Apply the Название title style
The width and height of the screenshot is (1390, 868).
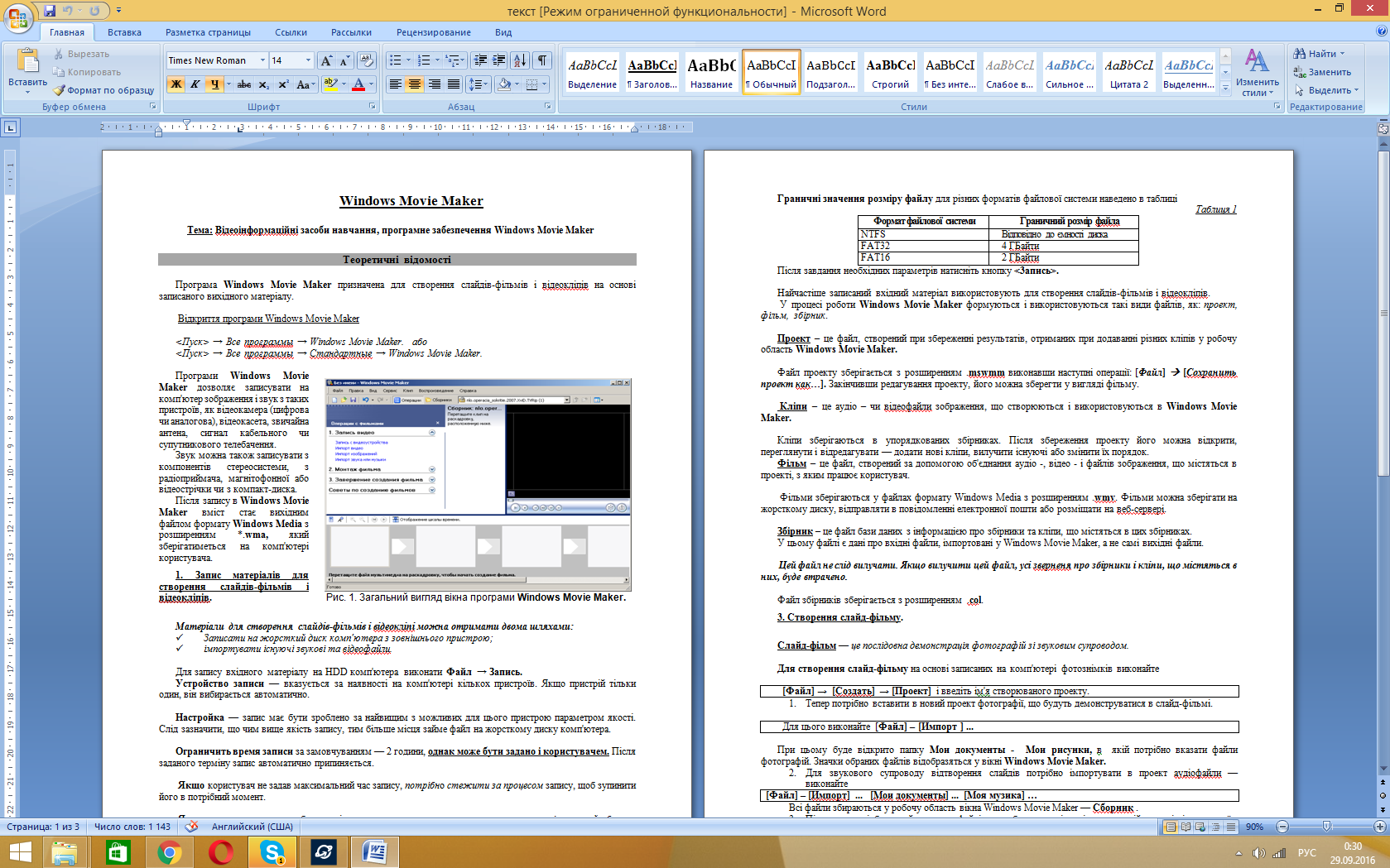tap(711, 72)
